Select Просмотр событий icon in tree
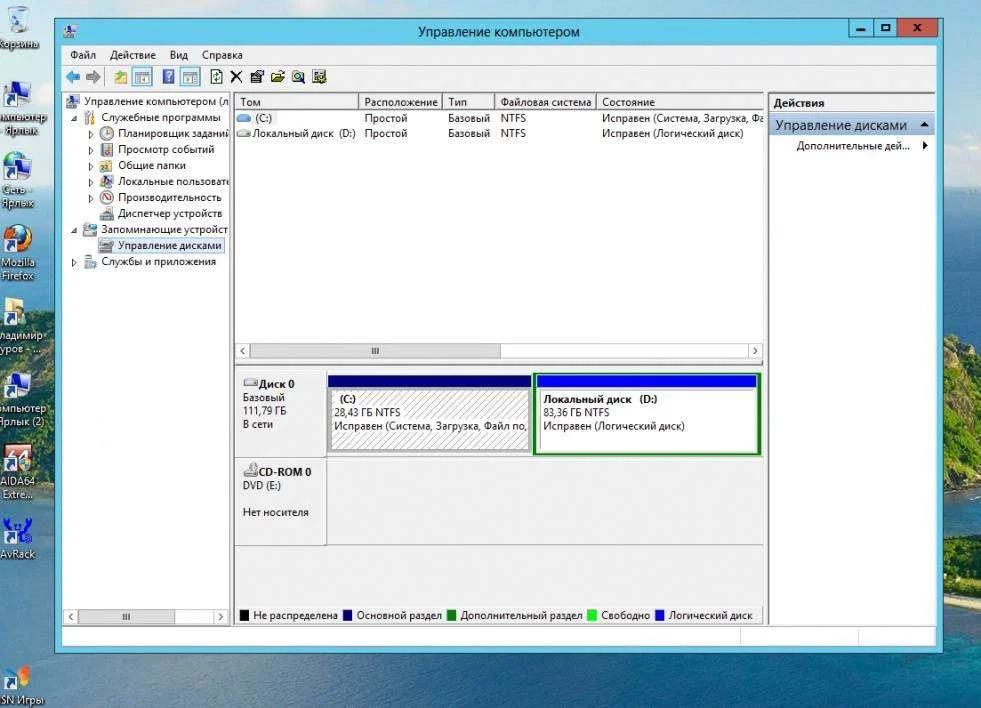Image resolution: width=981 pixels, height=708 pixels. click(x=107, y=149)
